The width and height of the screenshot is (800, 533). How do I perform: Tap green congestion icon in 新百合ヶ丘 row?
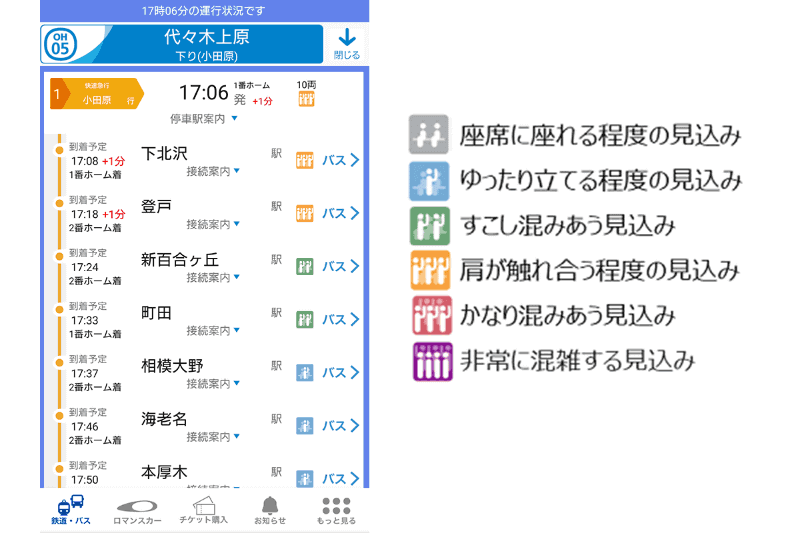coord(305,266)
